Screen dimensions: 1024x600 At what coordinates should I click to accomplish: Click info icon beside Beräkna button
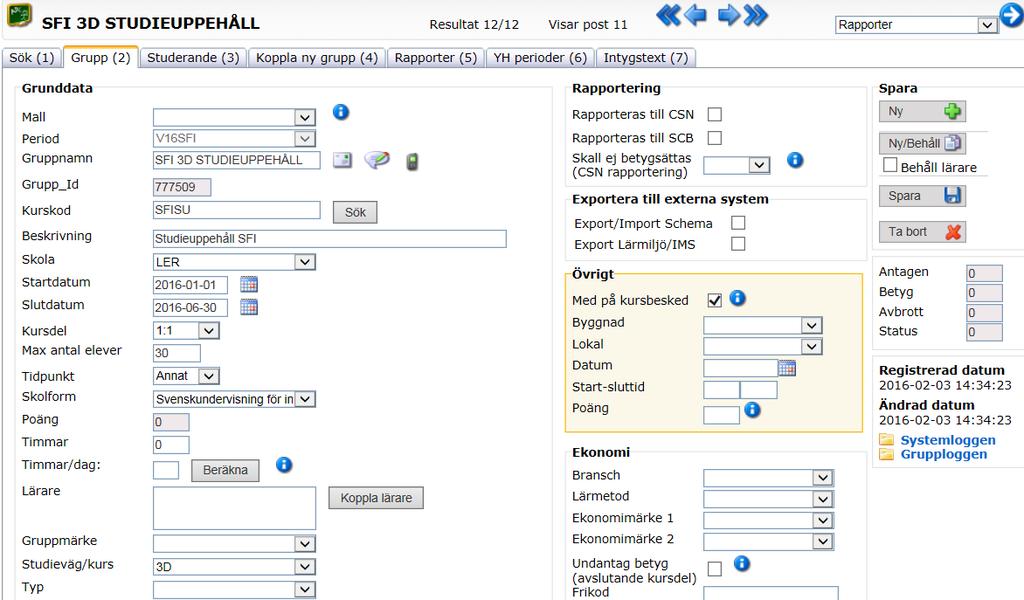284,465
